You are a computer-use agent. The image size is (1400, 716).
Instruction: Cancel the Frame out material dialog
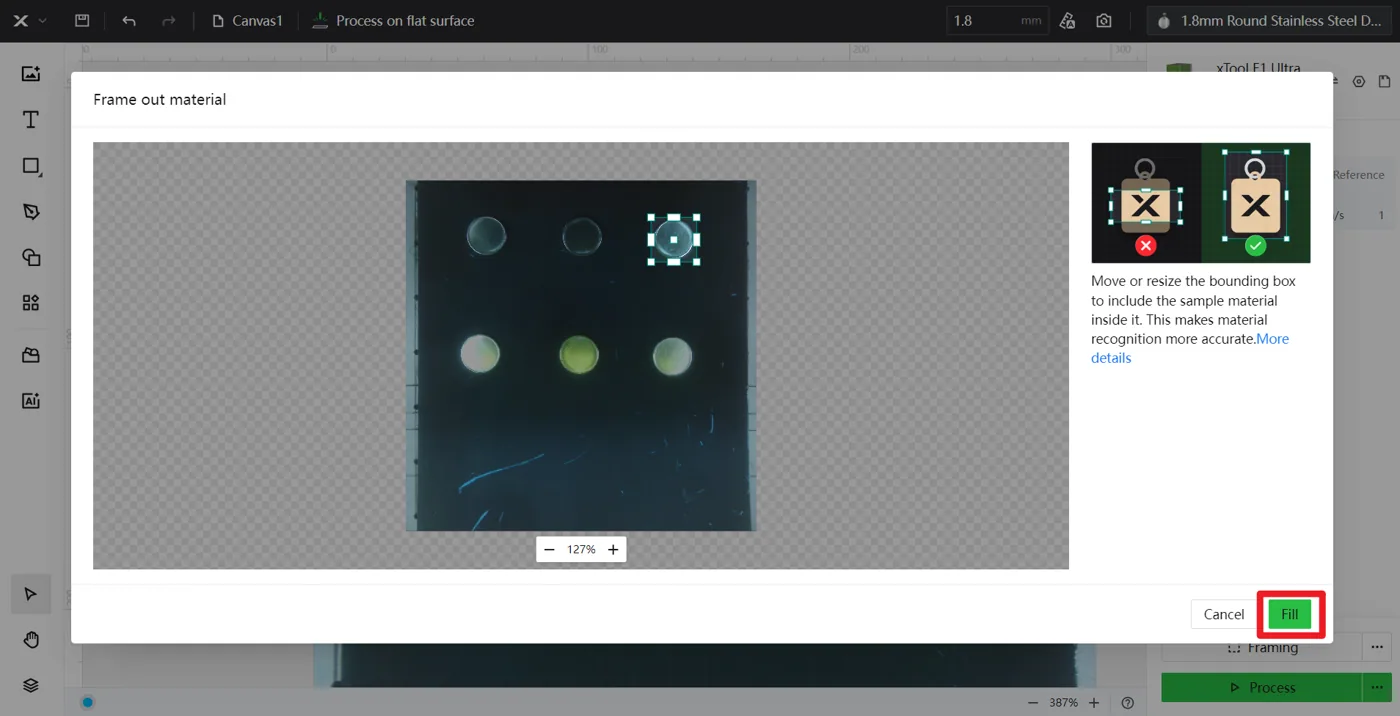(x=1223, y=615)
